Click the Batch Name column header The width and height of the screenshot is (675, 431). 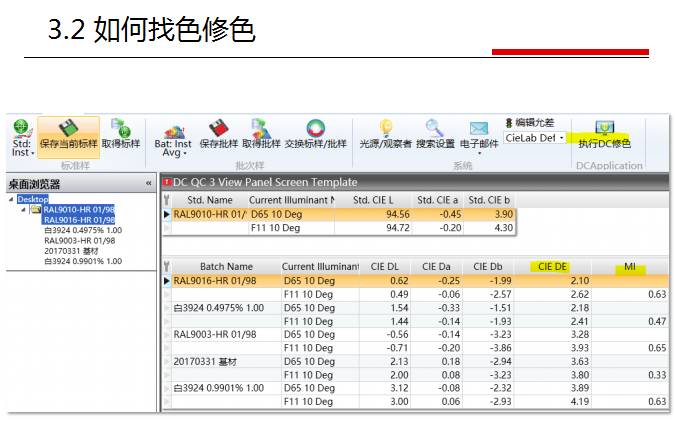click(x=225, y=267)
